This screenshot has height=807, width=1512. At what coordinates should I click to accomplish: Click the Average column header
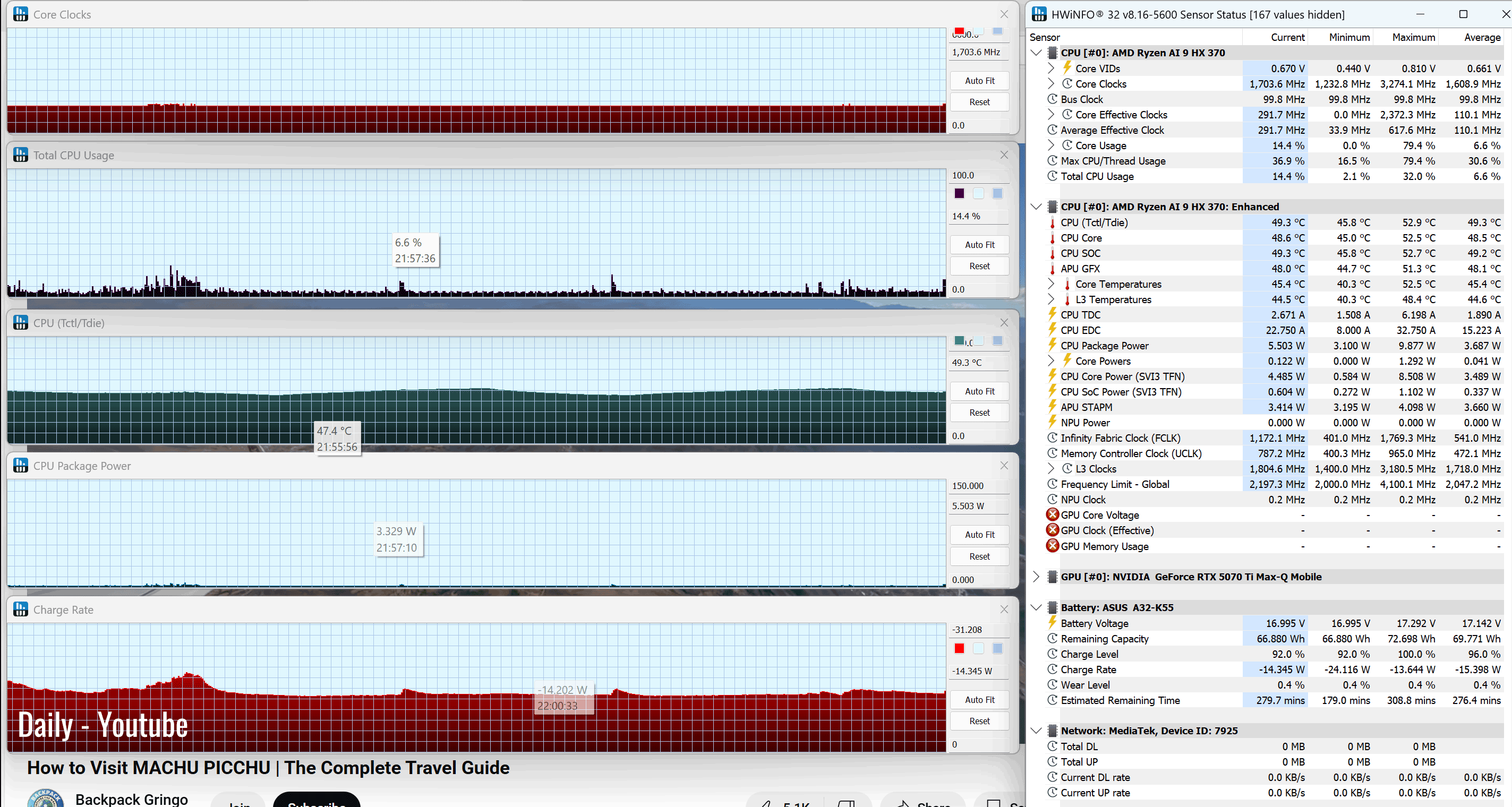click(1482, 37)
